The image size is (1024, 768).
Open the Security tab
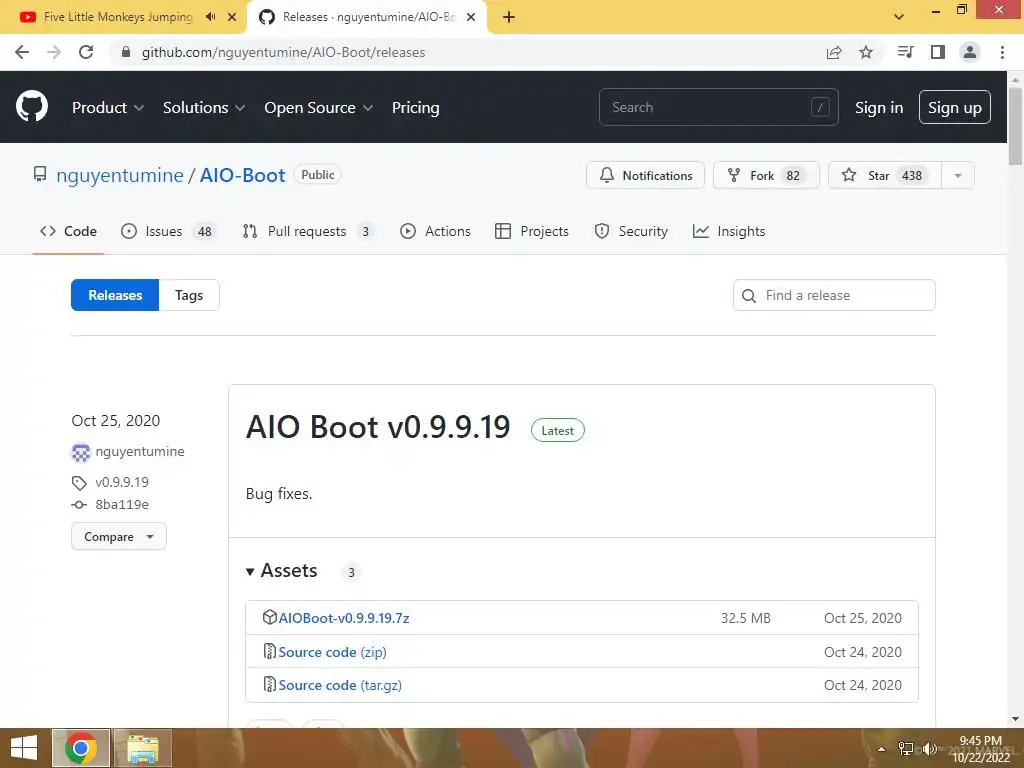pos(631,231)
